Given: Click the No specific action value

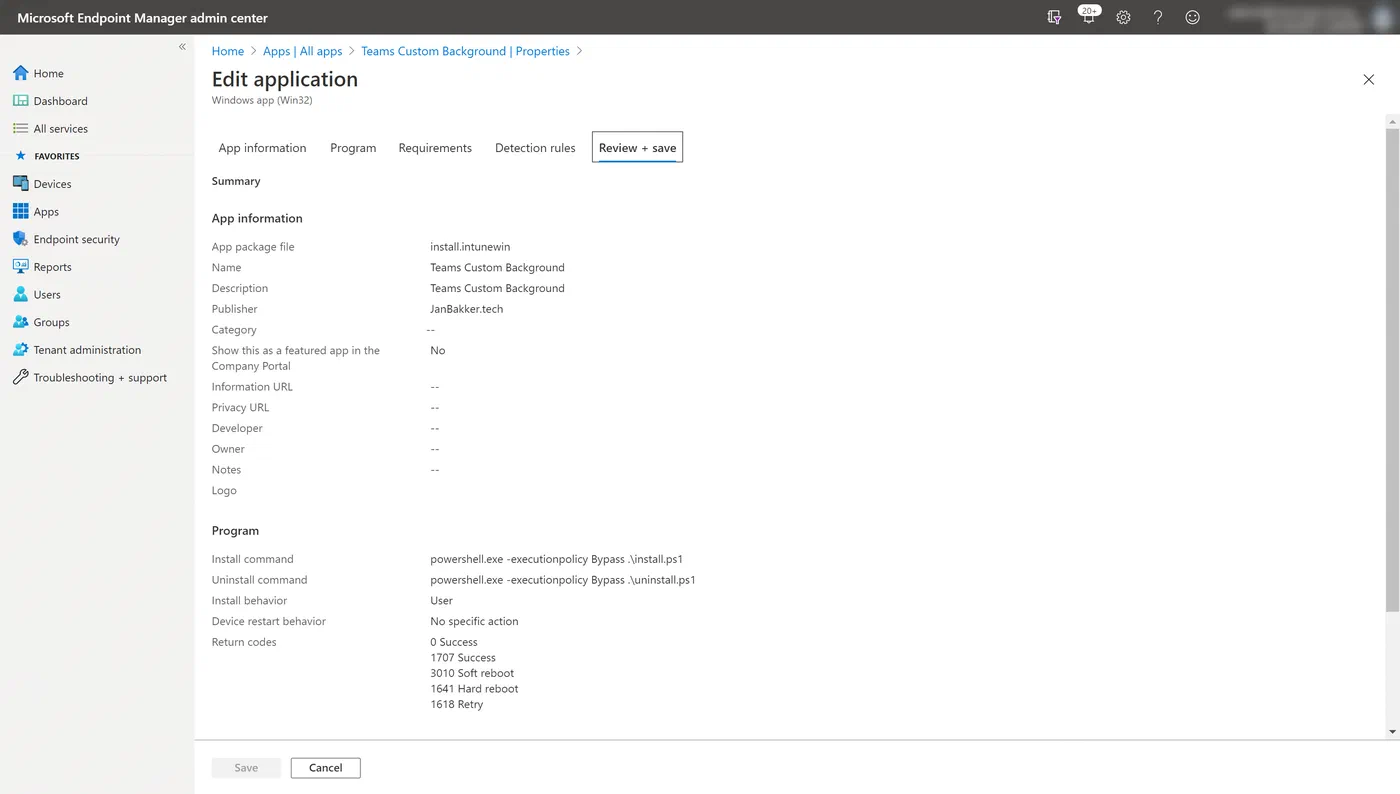Looking at the screenshot, I should click(474, 621).
